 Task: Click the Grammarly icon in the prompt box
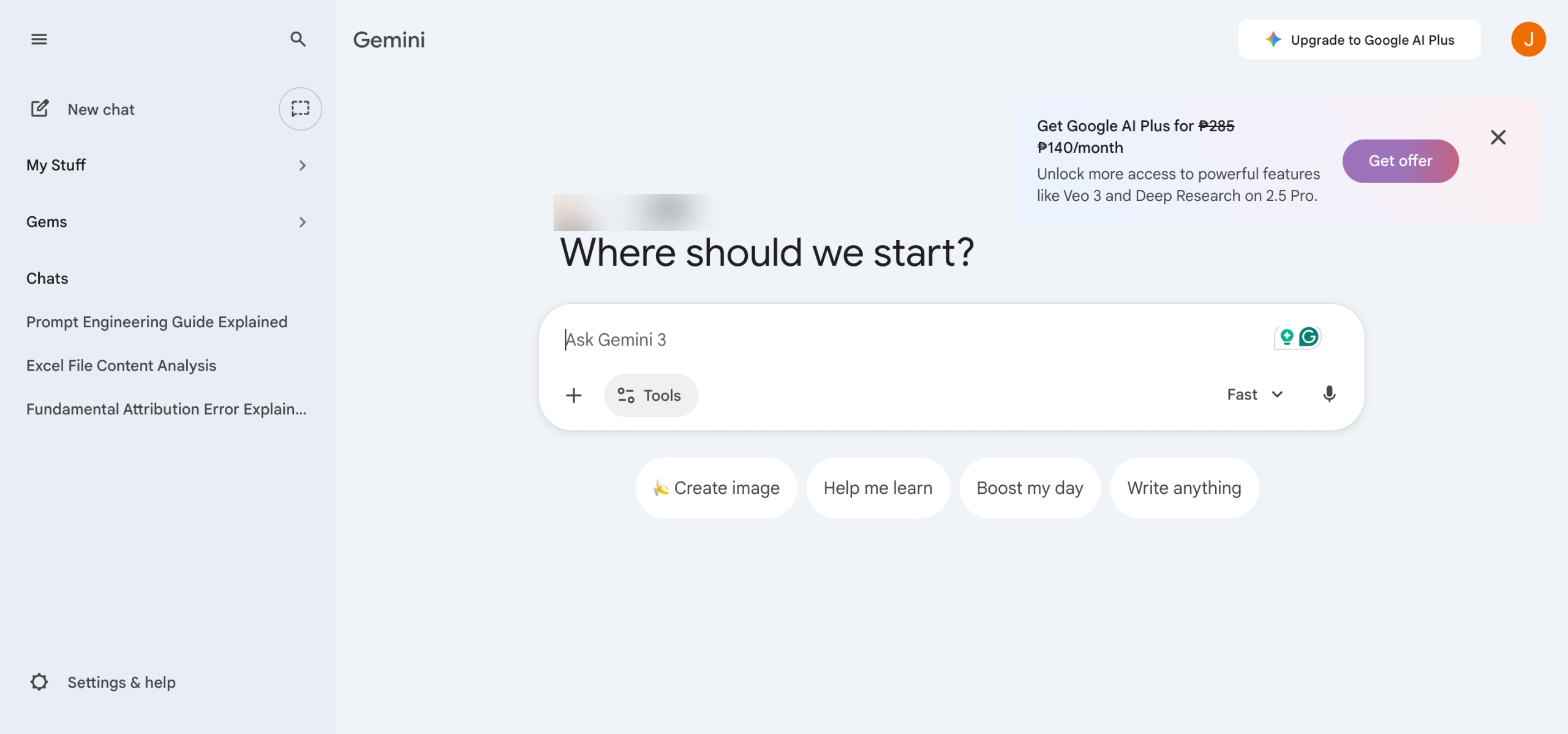(1309, 337)
